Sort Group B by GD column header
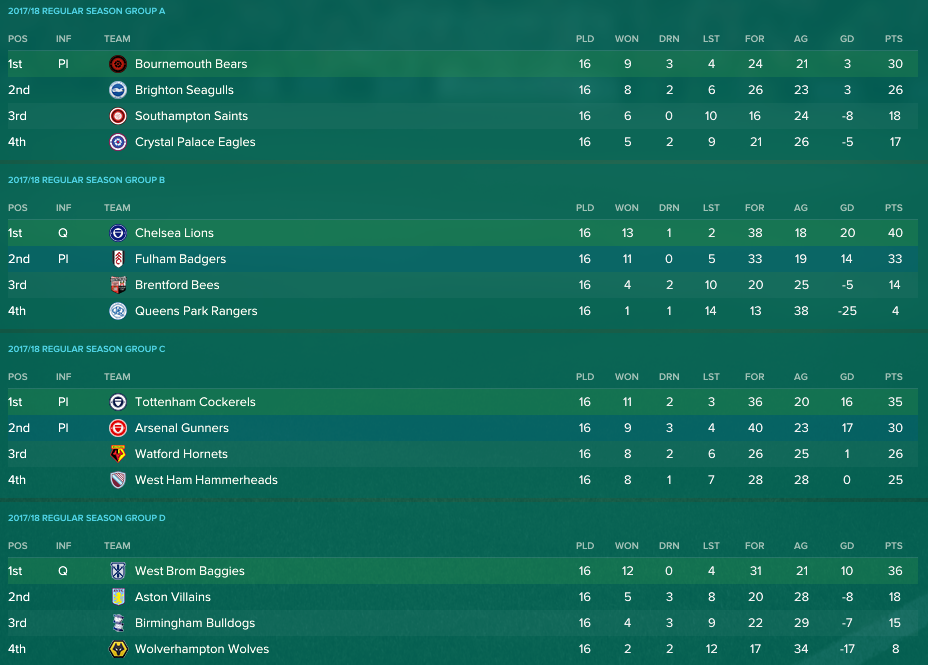 (x=847, y=208)
